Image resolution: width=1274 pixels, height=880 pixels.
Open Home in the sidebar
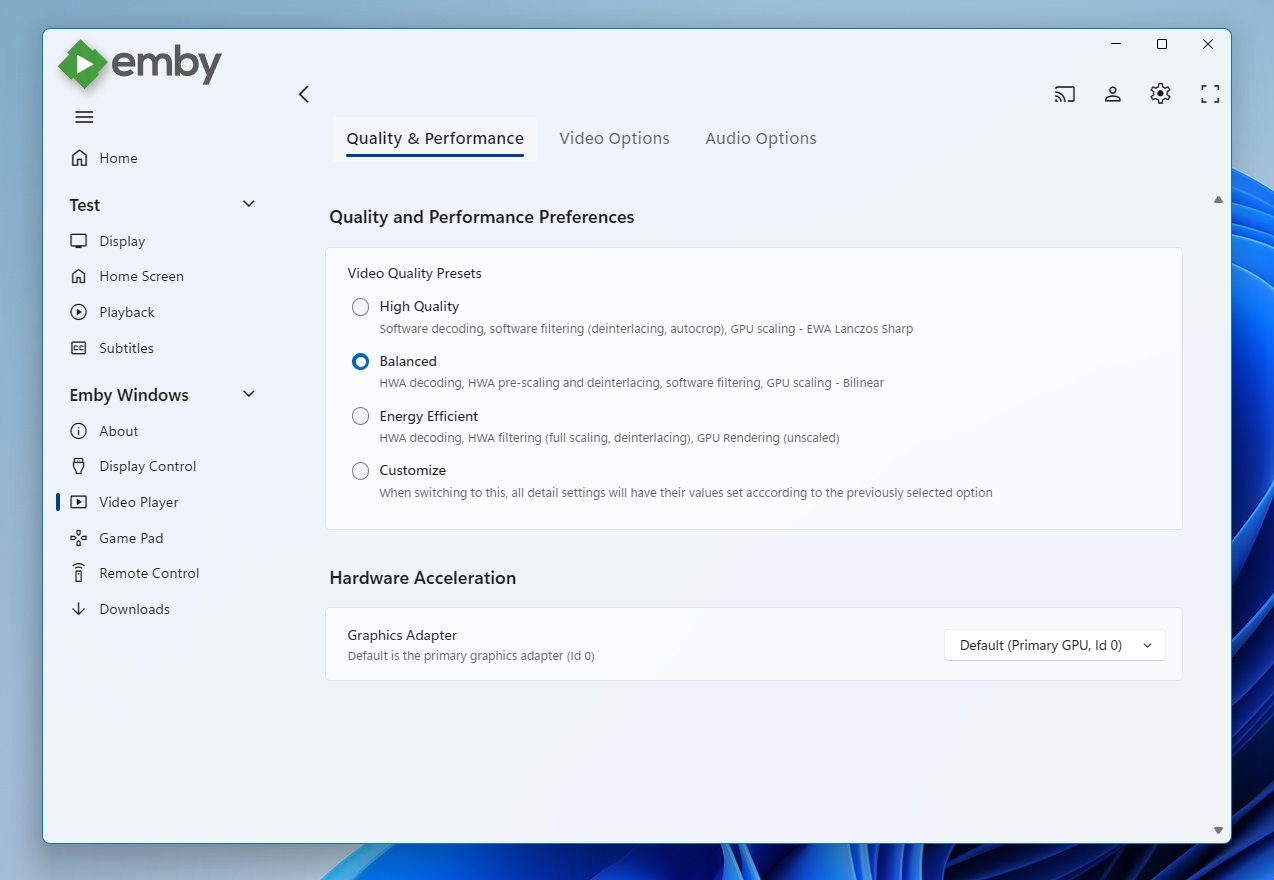pos(118,158)
